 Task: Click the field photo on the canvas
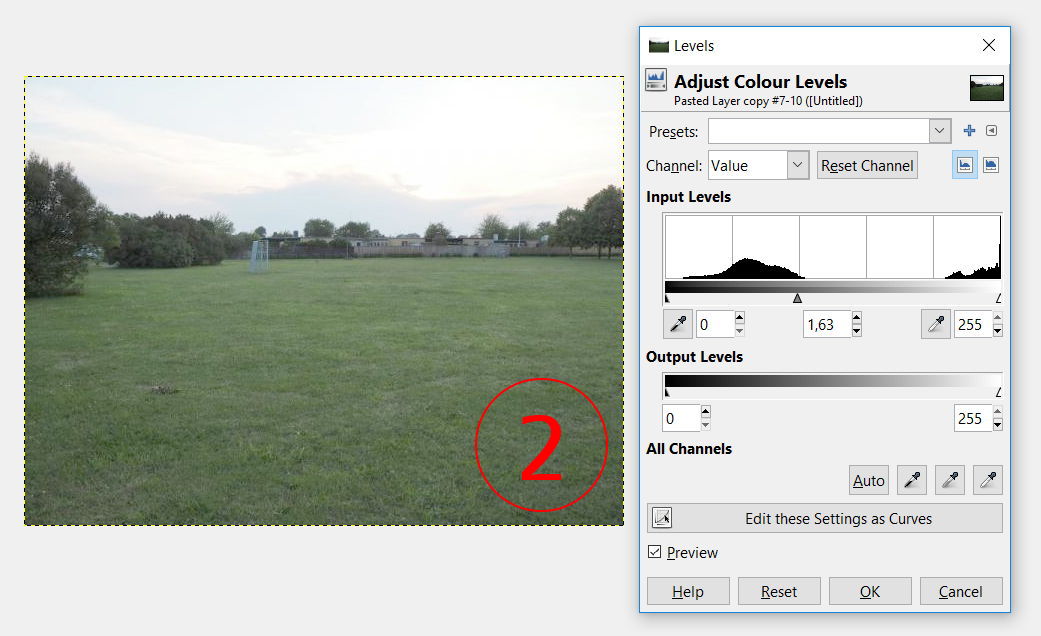tap(324, 301)
